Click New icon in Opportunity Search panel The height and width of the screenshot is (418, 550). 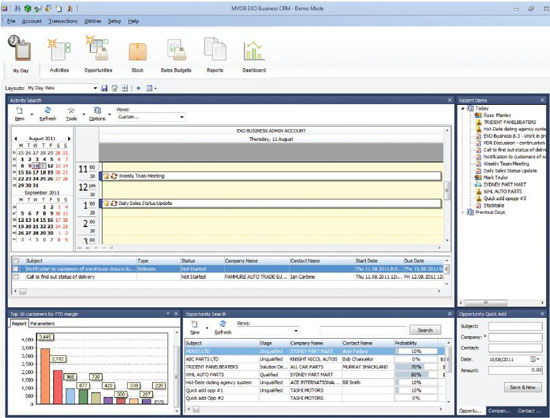(194, 324)
